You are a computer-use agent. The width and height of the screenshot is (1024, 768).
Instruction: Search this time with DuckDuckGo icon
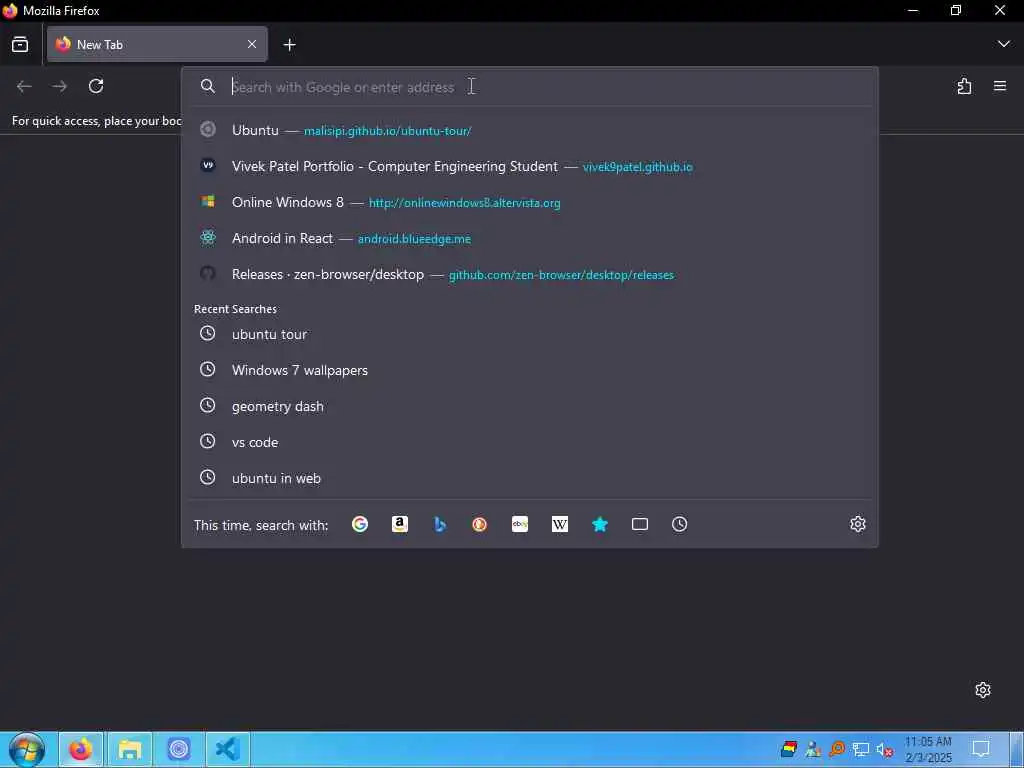click(x=480, y=524)
